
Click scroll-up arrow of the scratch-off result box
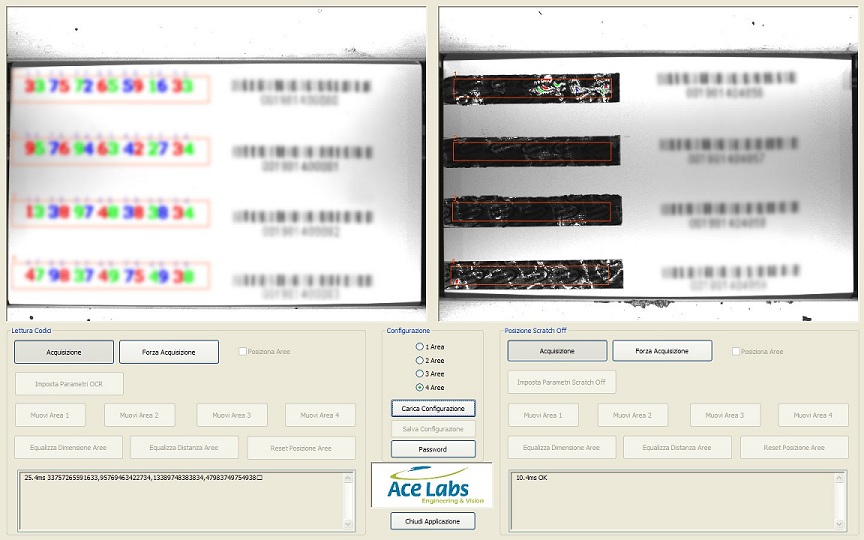840,478
